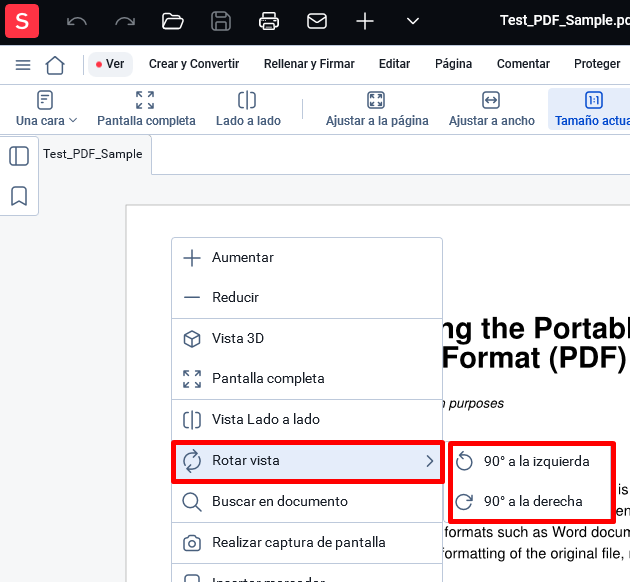Go to the Home screen icon
Viewport: 630px width, 582px height.
tap(55, 65)
